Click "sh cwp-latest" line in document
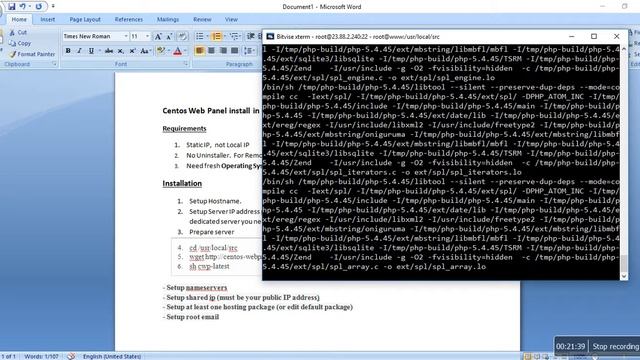Image resolution: width=640 pixels, height=360 pixels. pyautogui.click(x=209, y=266)
